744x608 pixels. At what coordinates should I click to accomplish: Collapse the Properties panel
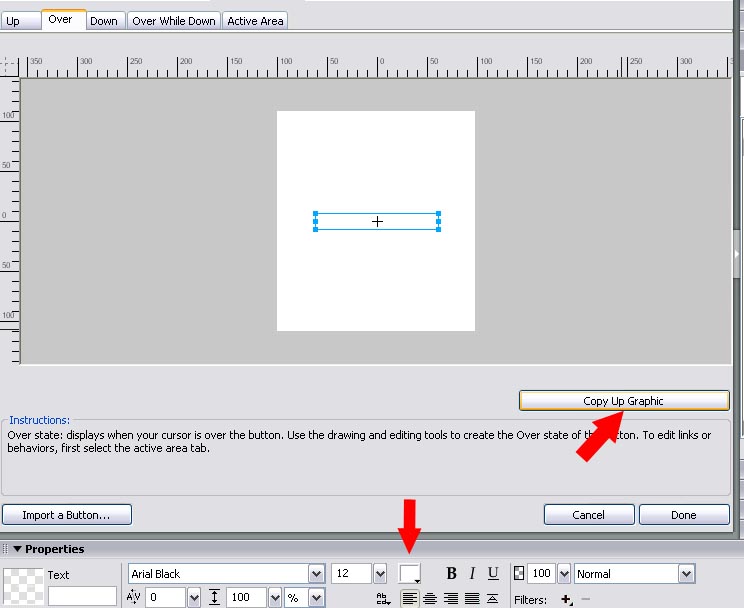(x=17, y=549)
